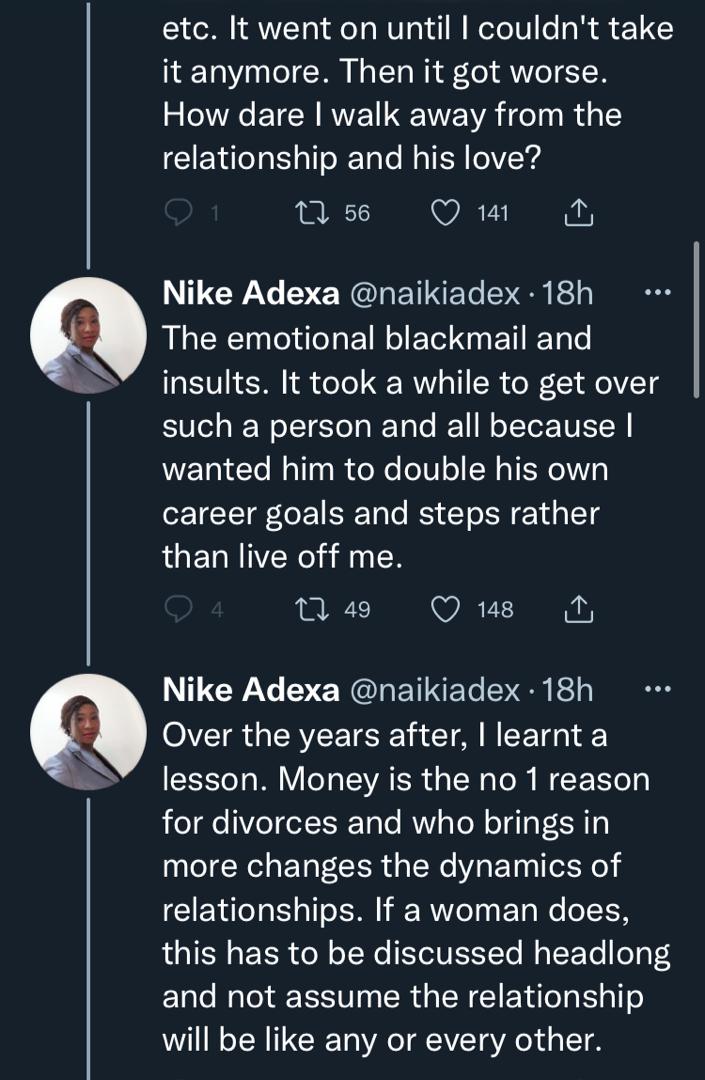This screenshot has width=705, height=1080.
Task: Share the emotional blackmail tweet
Action: (578, 609)
